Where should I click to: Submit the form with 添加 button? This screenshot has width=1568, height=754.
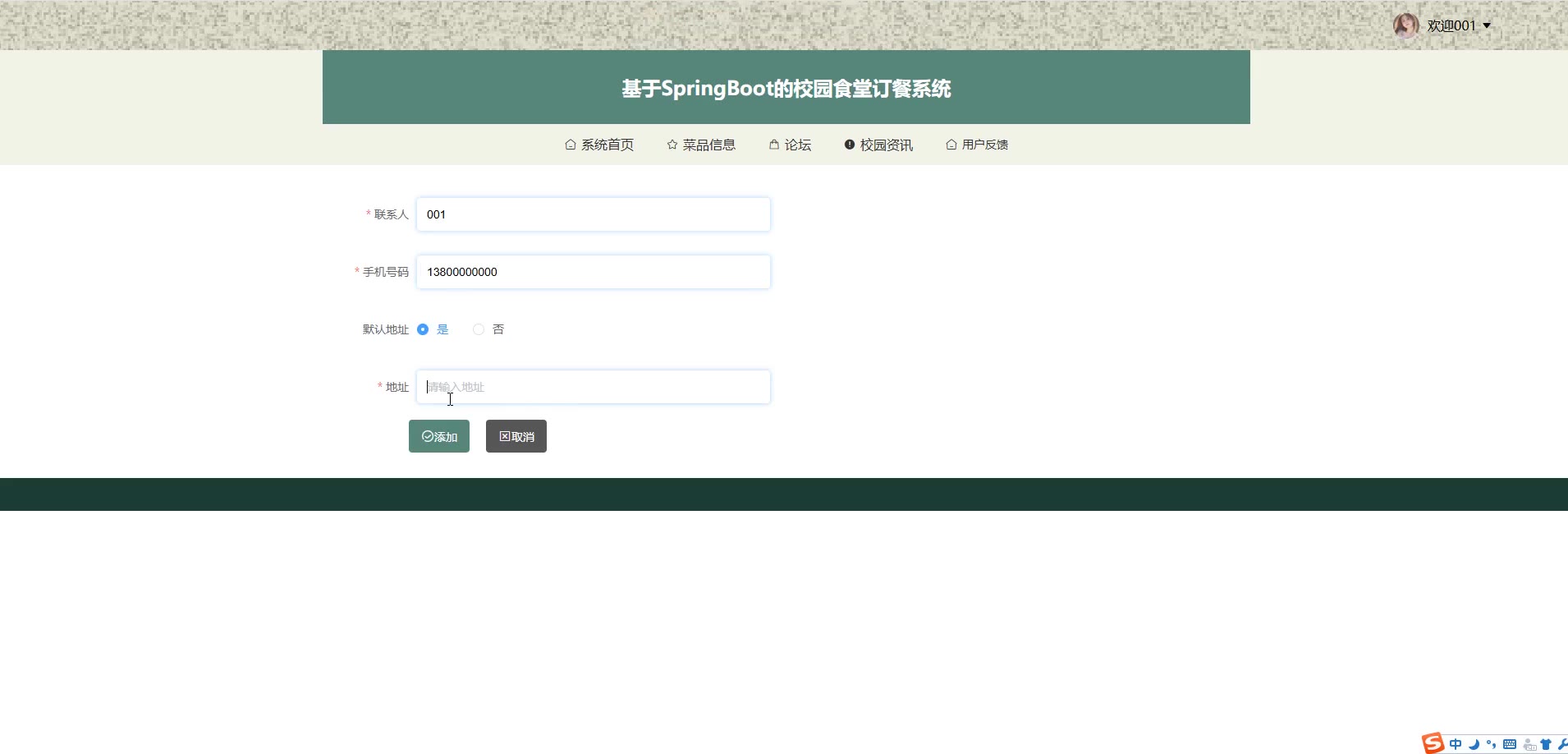[x=439, y=436]
